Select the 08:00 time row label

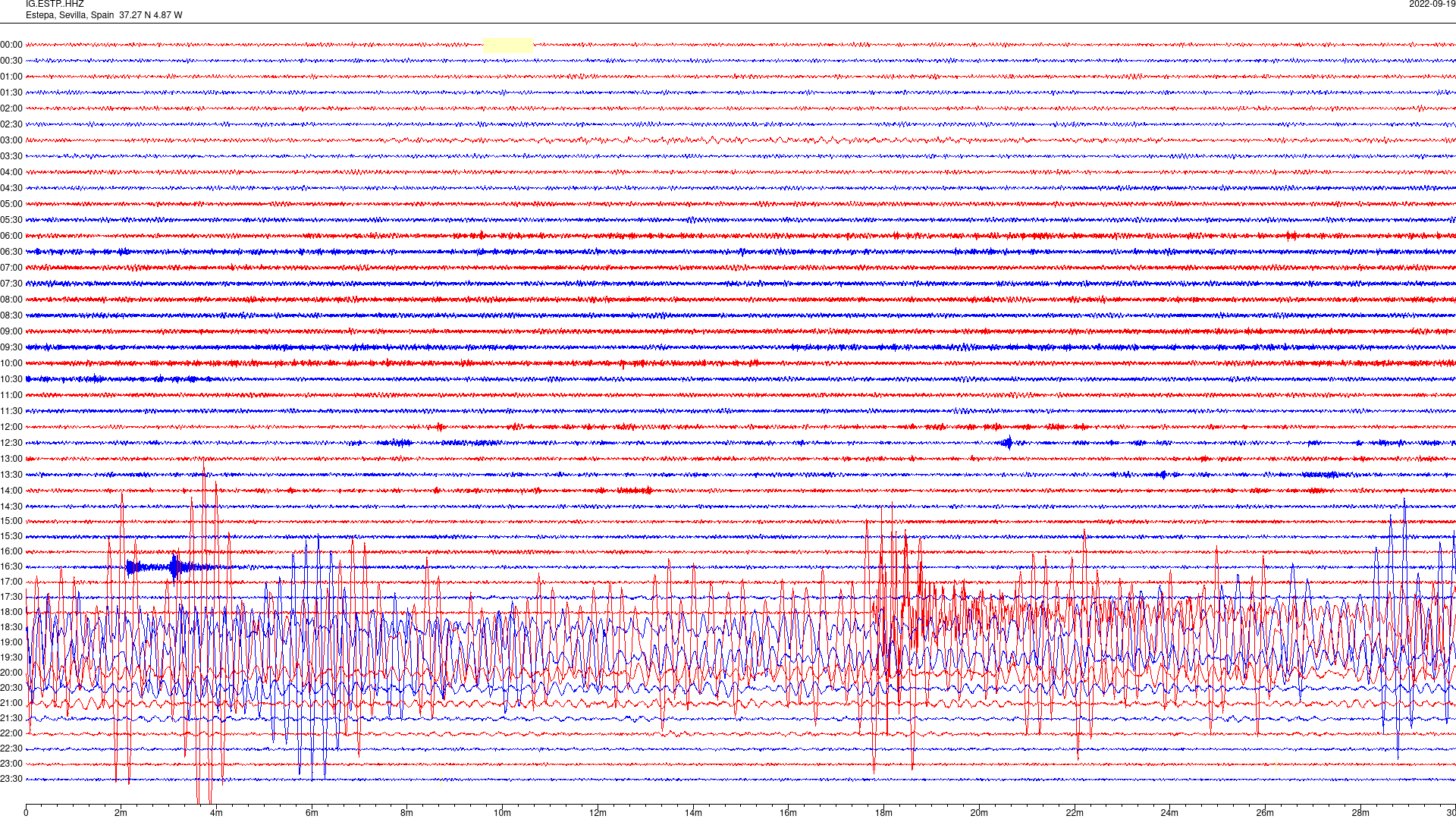11,300
